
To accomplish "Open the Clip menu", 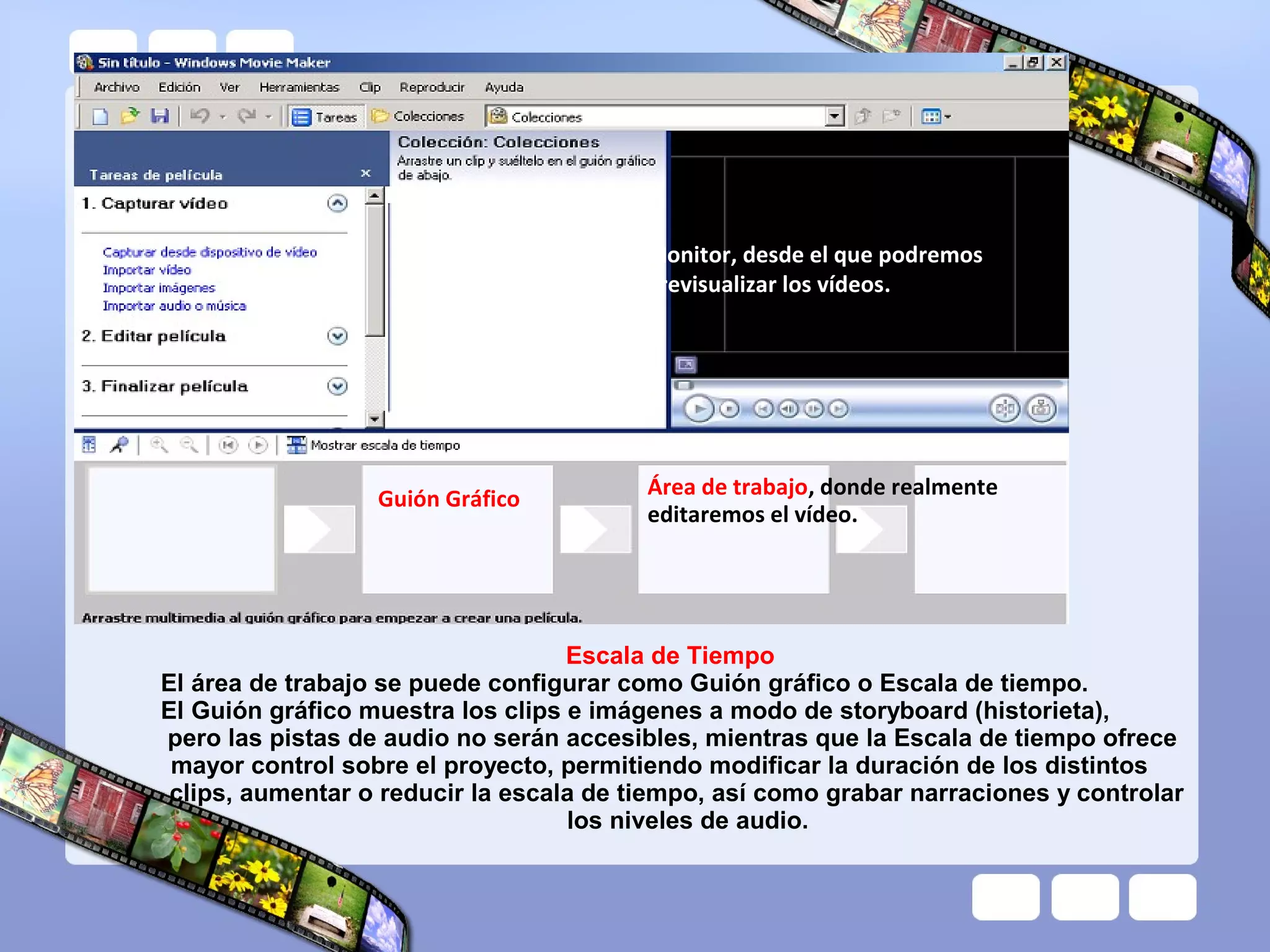I will click(370, 87).
